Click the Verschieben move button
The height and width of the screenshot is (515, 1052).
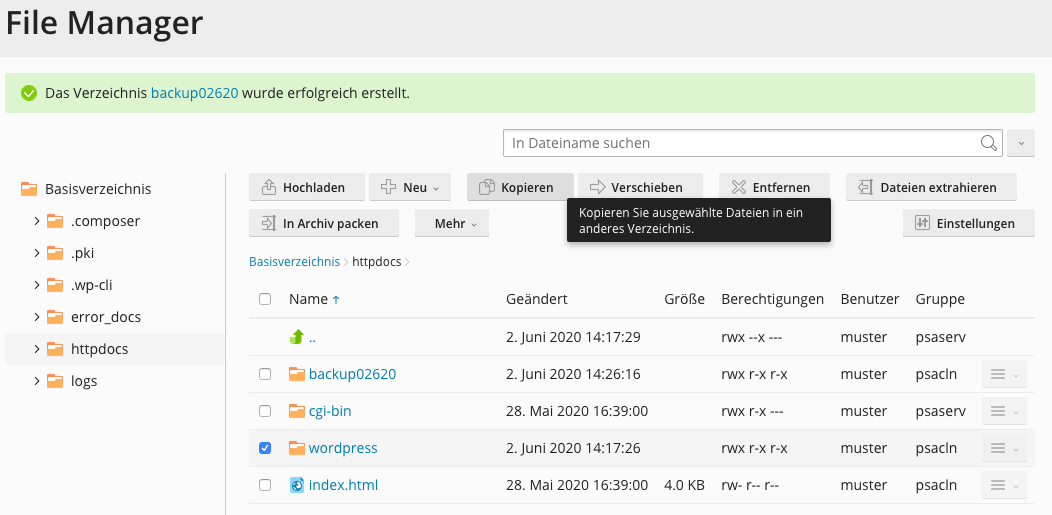coord(640,187)
